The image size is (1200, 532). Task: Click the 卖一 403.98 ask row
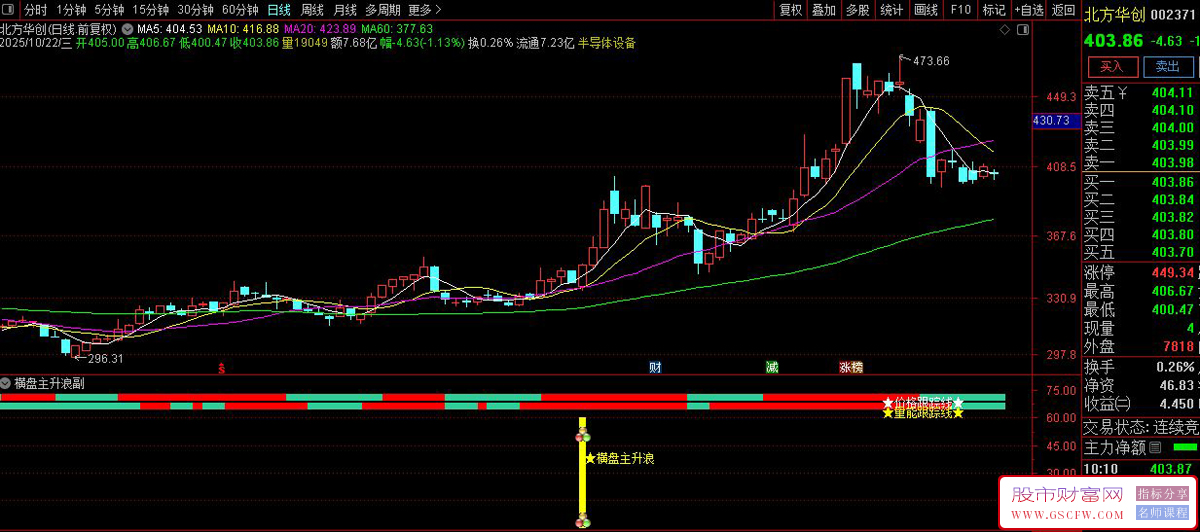1141,163
